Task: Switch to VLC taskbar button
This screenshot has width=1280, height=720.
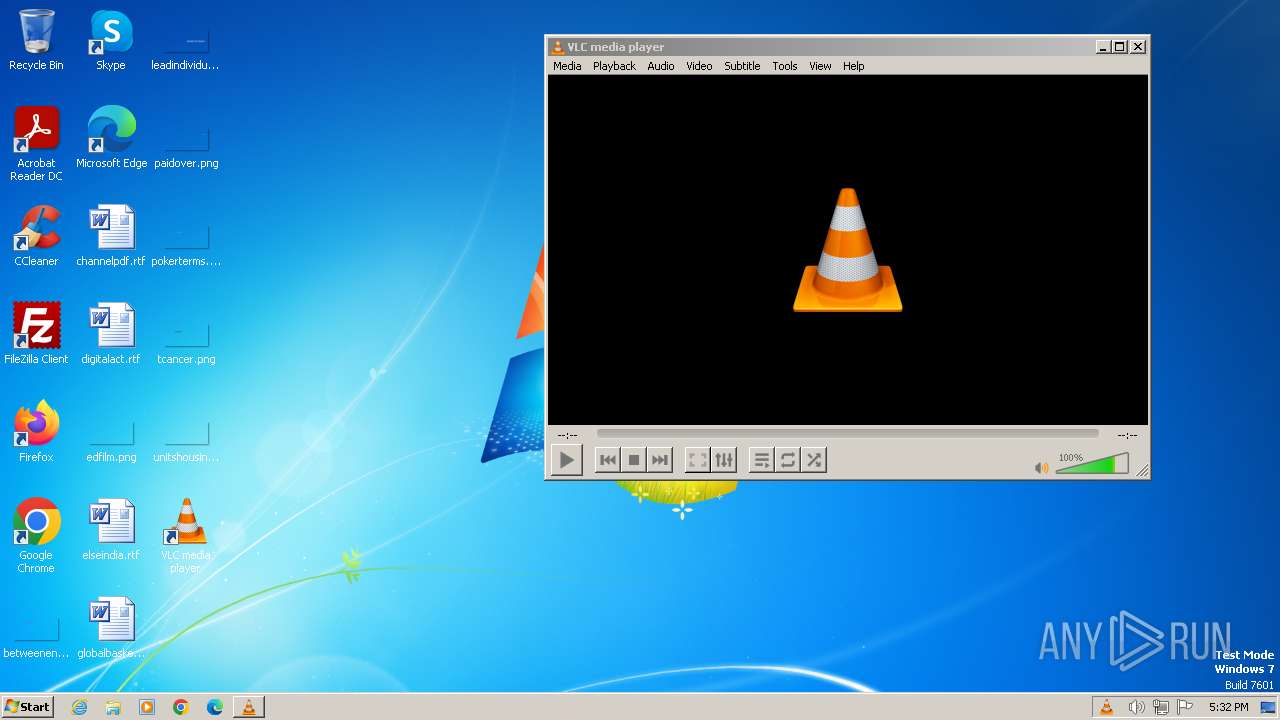Action: click(249, 707)
